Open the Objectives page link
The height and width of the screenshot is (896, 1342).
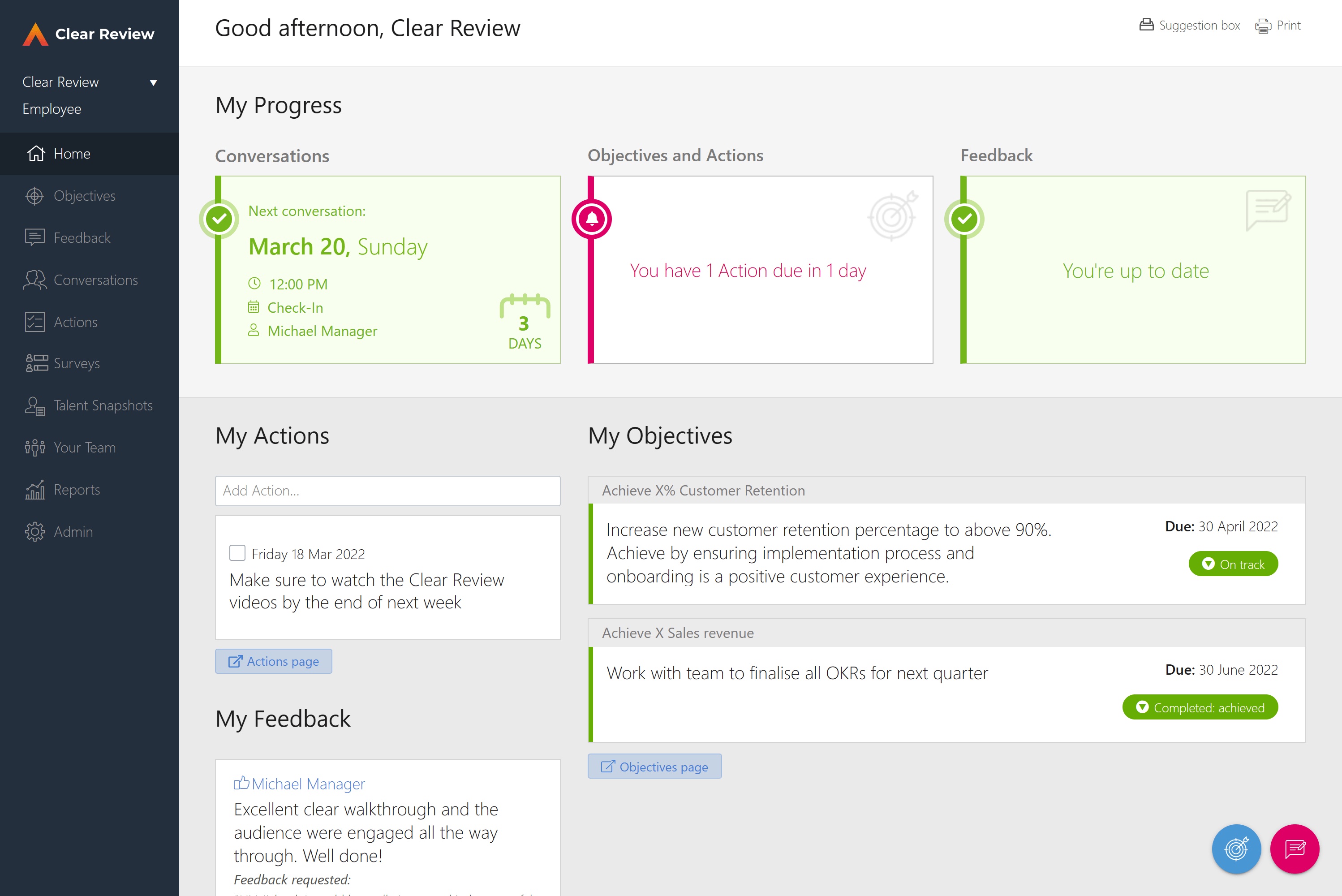click(x=654, y=767)
